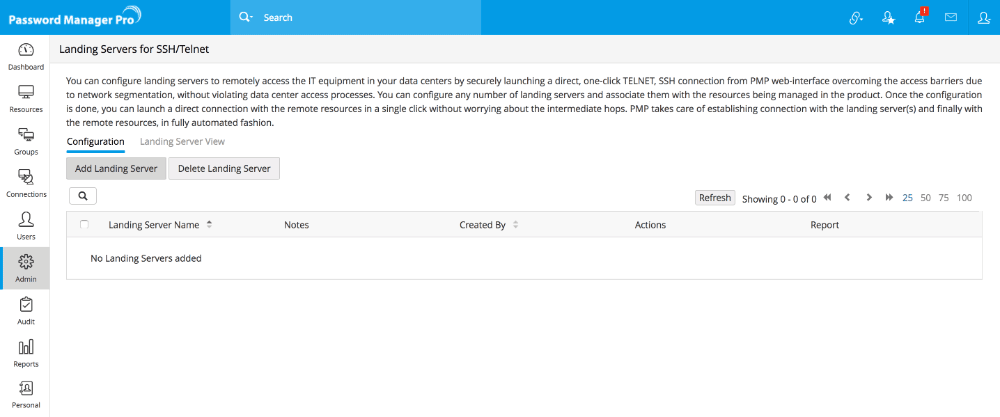Open the Groups sidebar icon

pyautogui.click(x=26, y=135)
